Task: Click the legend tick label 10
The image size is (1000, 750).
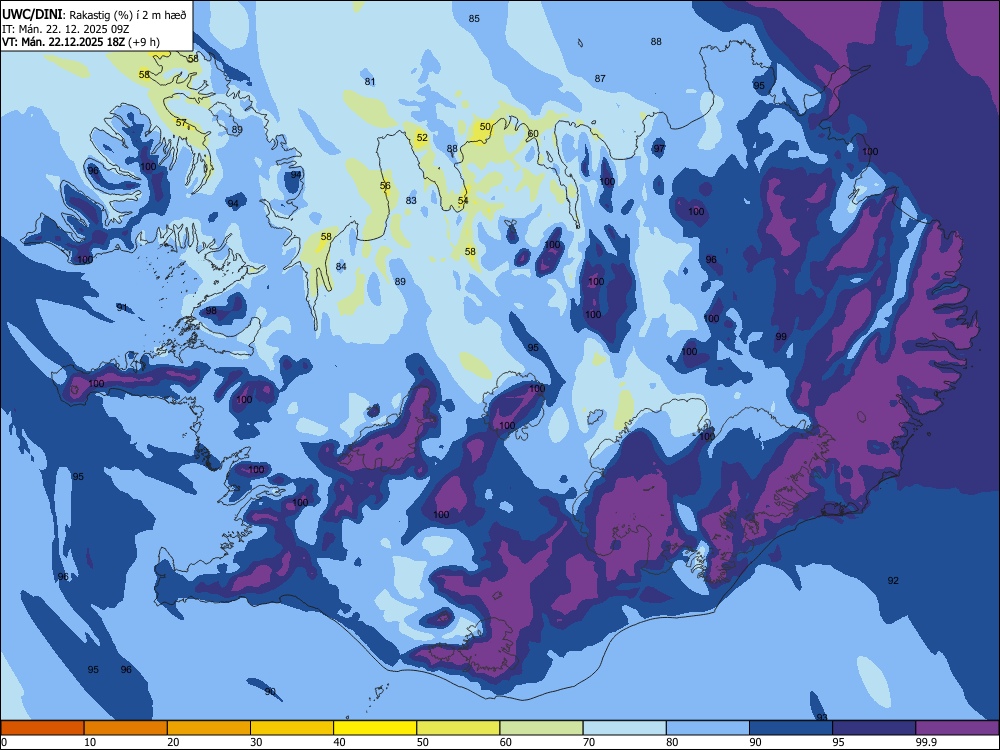Action: point(90,742)
